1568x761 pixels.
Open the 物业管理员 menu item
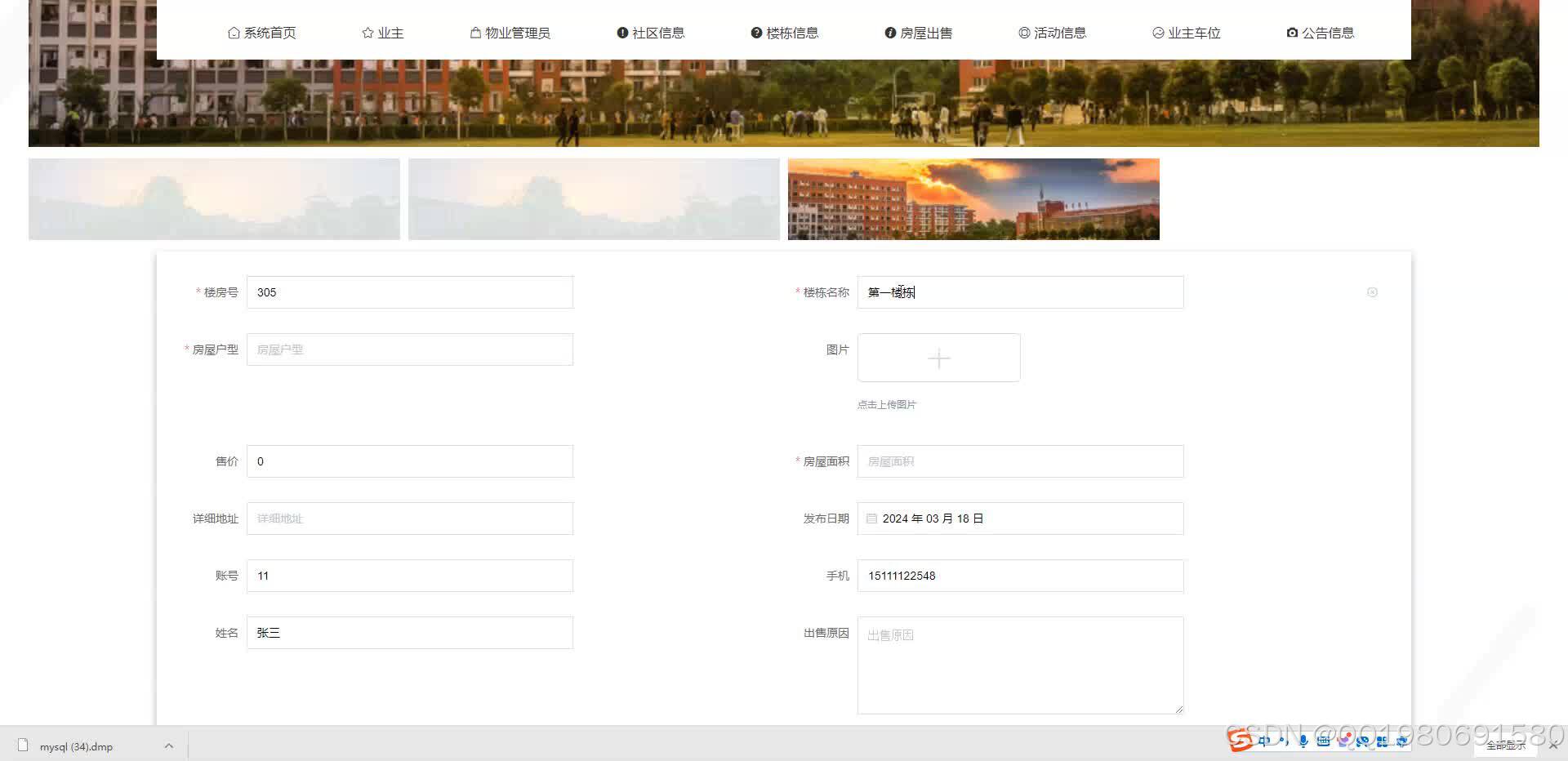[510, 33]
